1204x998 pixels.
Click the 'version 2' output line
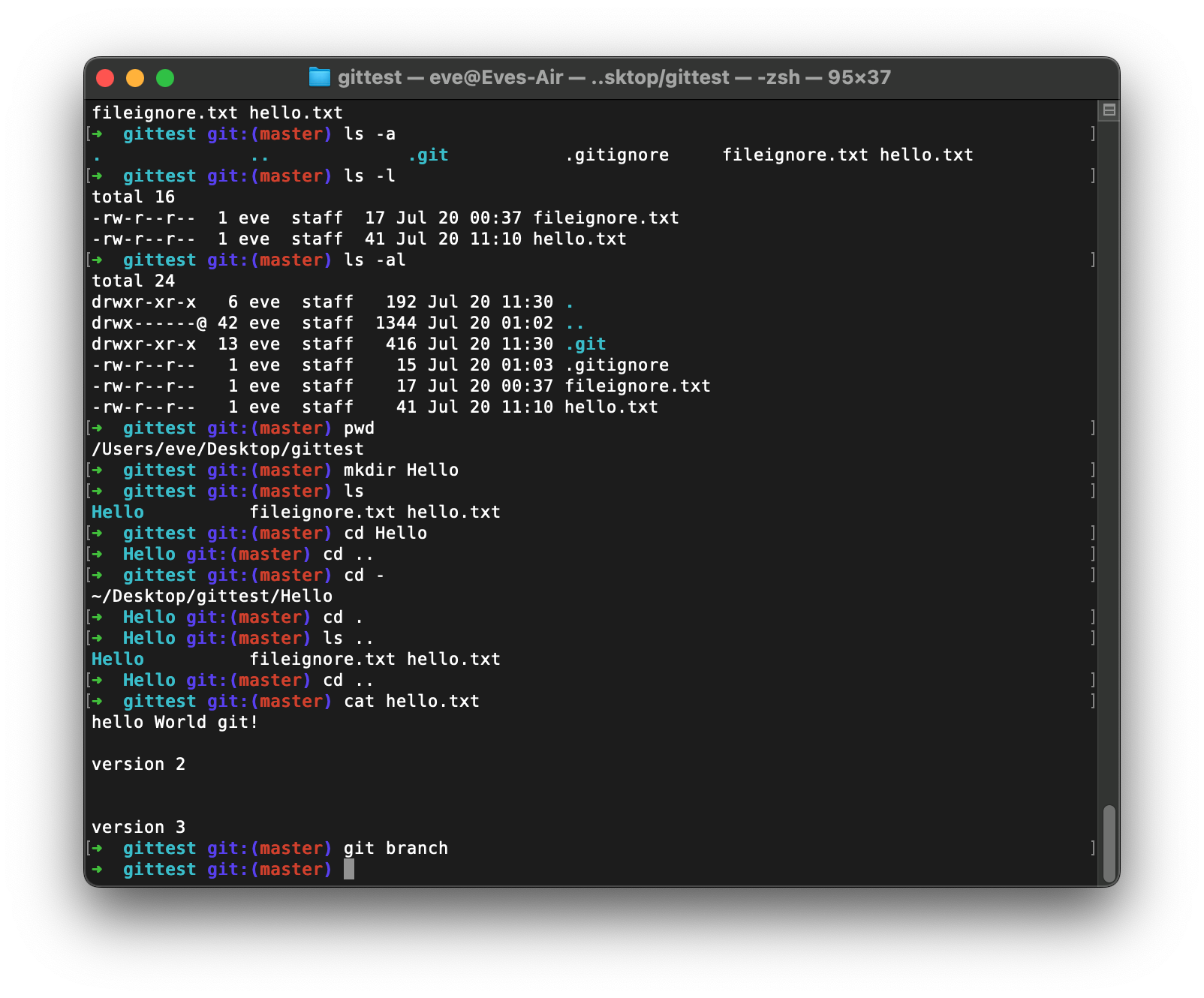139,764
